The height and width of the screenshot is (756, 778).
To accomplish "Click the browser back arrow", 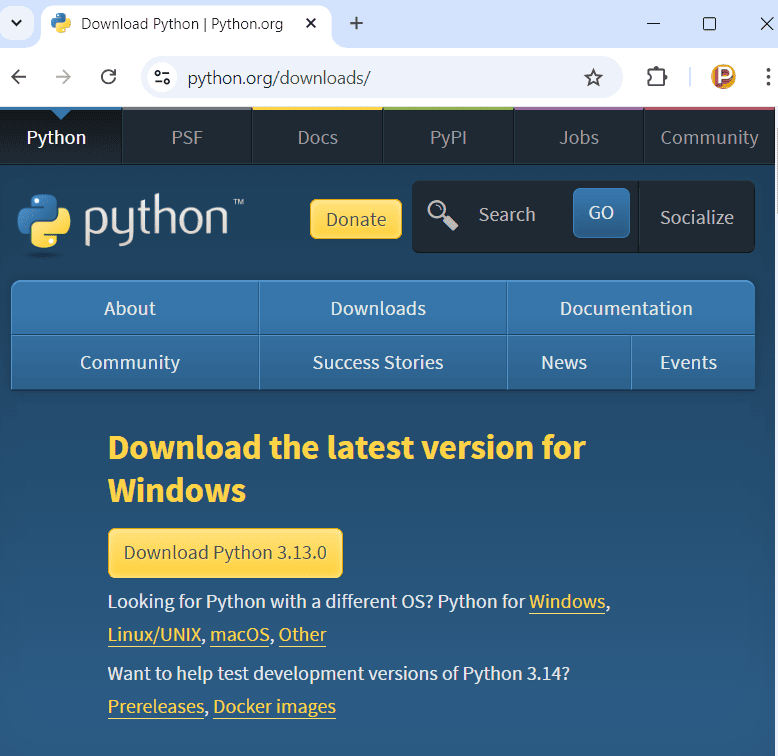I will pos(19,77).
